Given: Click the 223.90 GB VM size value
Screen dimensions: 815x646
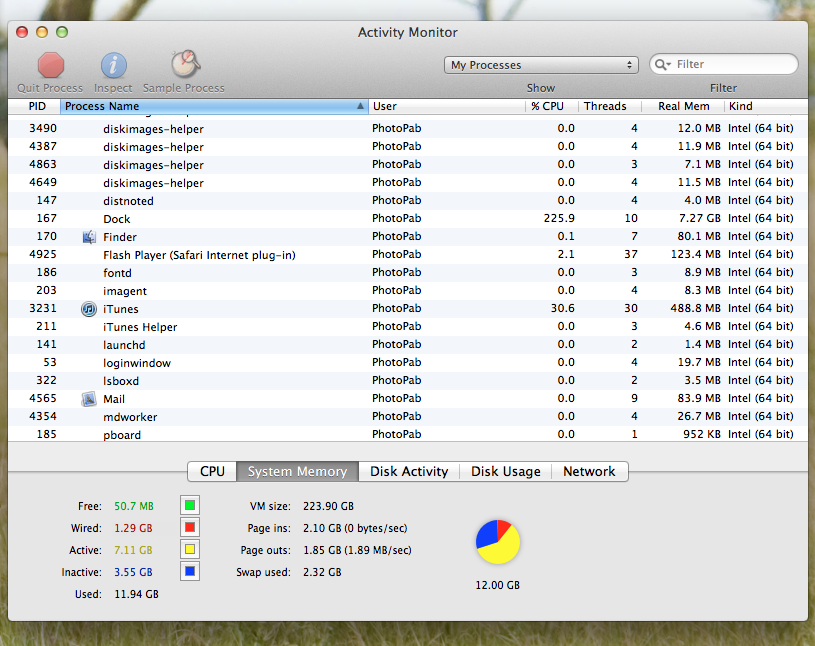Looking at the screenshot, I should tap(328, 506).
